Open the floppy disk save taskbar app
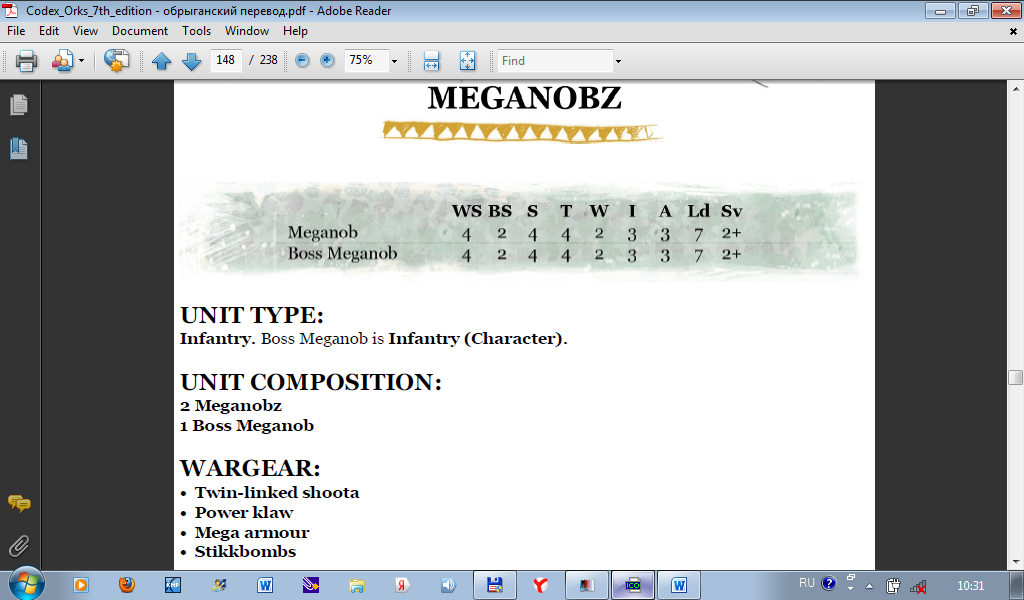Screen dimensions: 1024x600 (x=495, y=585)
